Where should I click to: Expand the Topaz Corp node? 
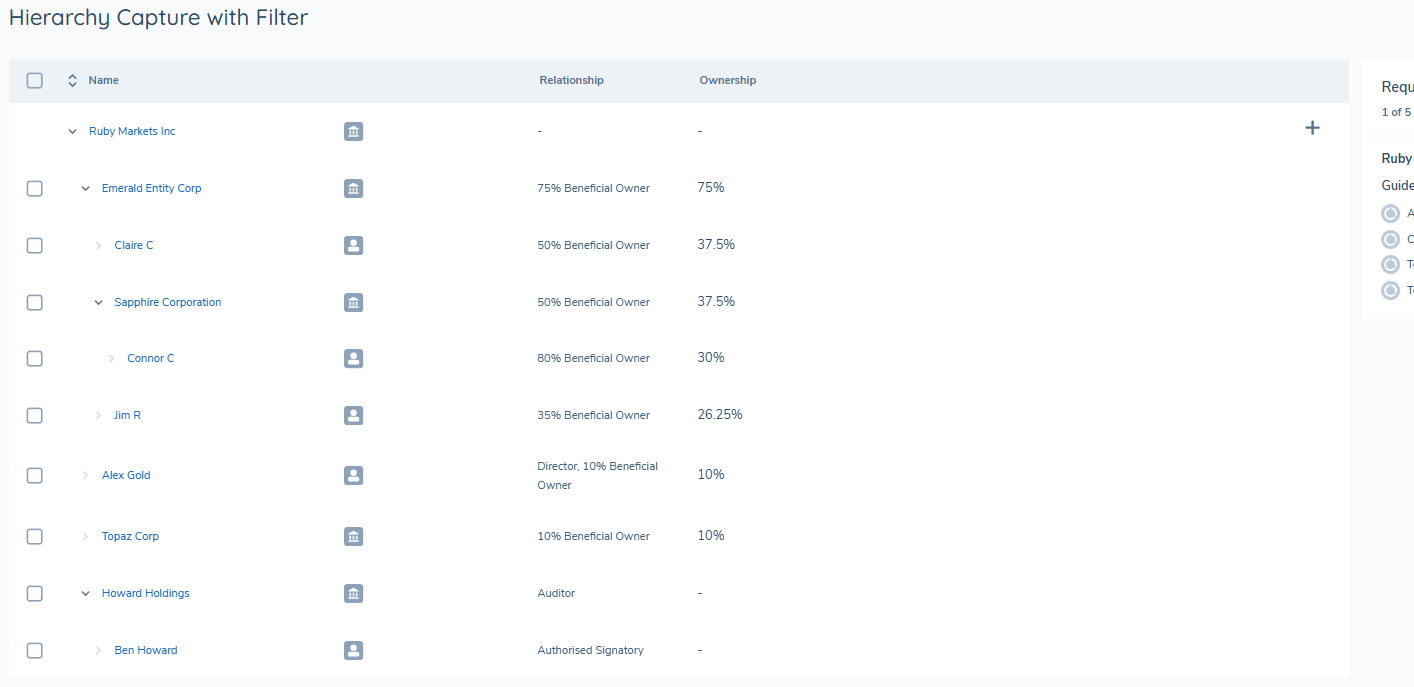click(x=85, y=536)
